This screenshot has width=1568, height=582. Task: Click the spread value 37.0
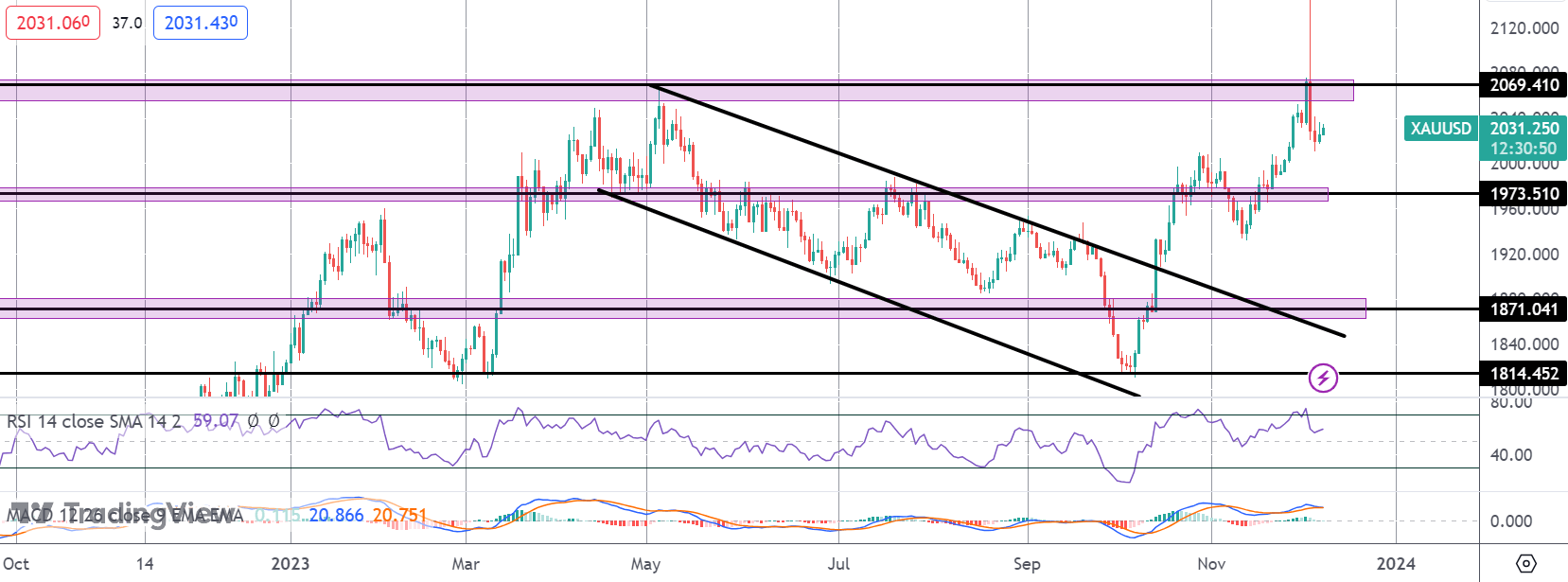(127, 23)
